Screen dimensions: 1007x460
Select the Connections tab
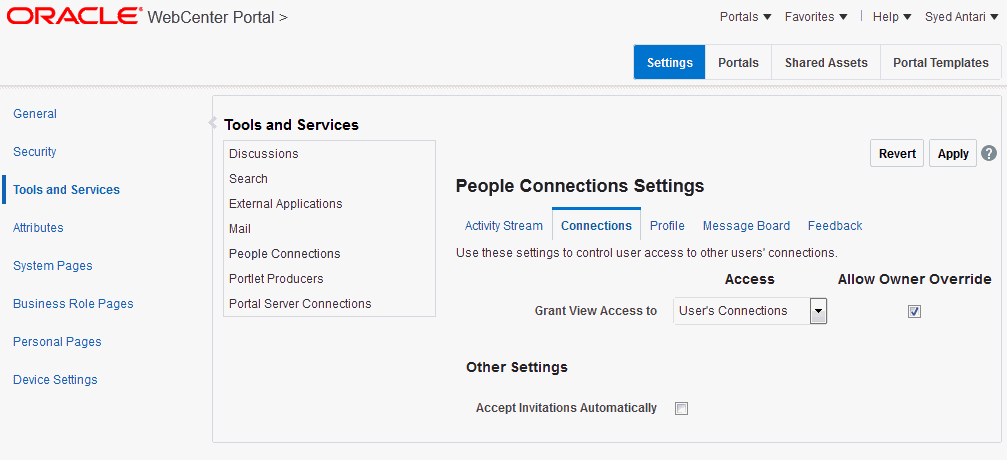click(596, 226)
